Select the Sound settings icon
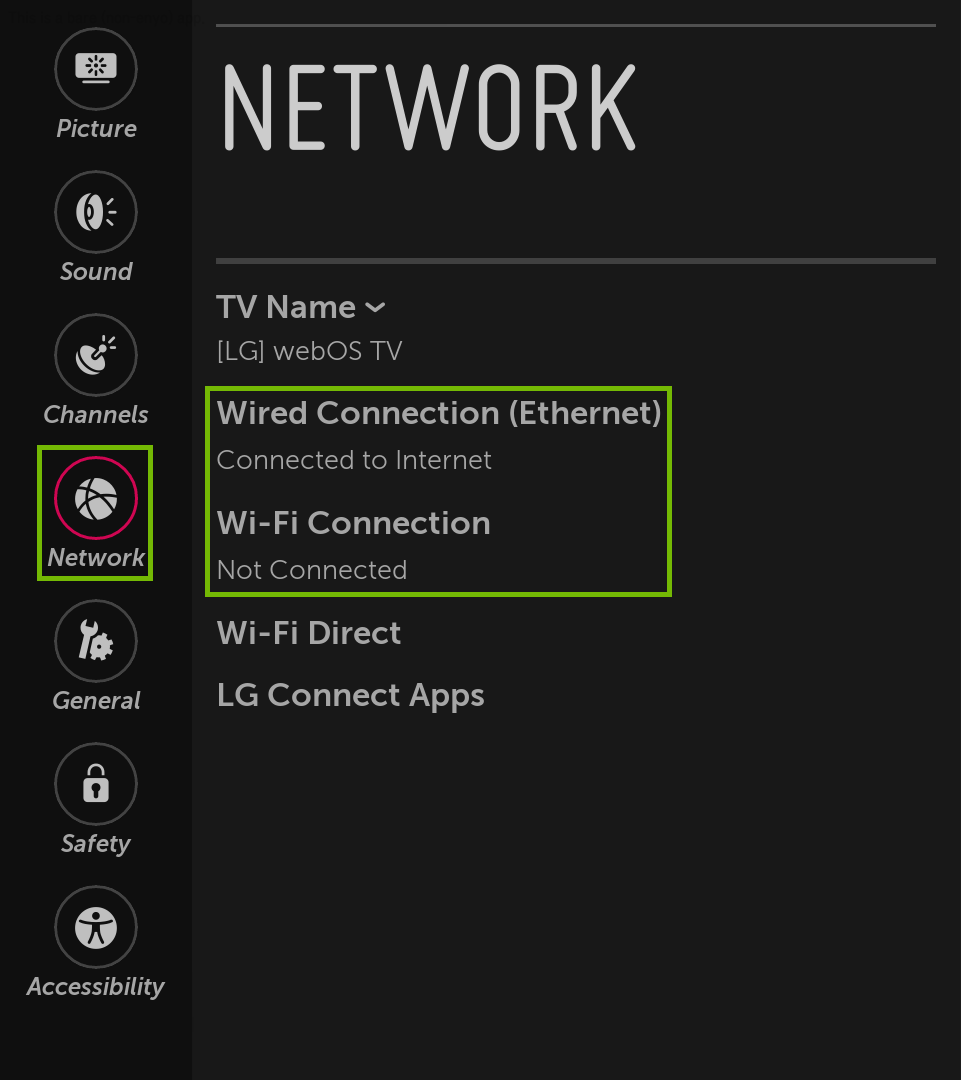 click(95, 212)
